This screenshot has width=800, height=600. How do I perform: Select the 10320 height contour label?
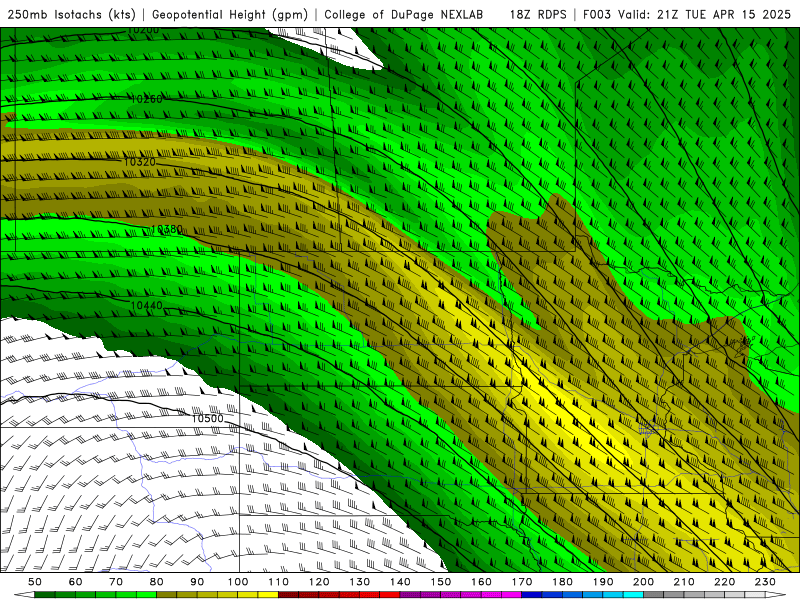coord(140,162)
